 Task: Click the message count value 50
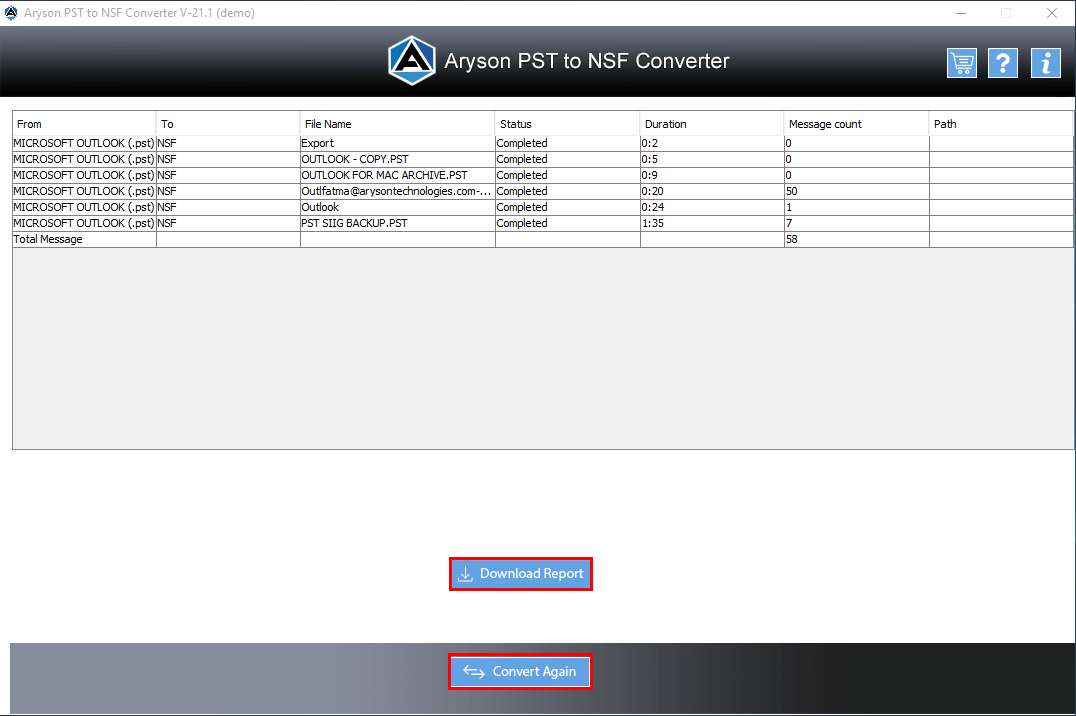pos(856,191)
